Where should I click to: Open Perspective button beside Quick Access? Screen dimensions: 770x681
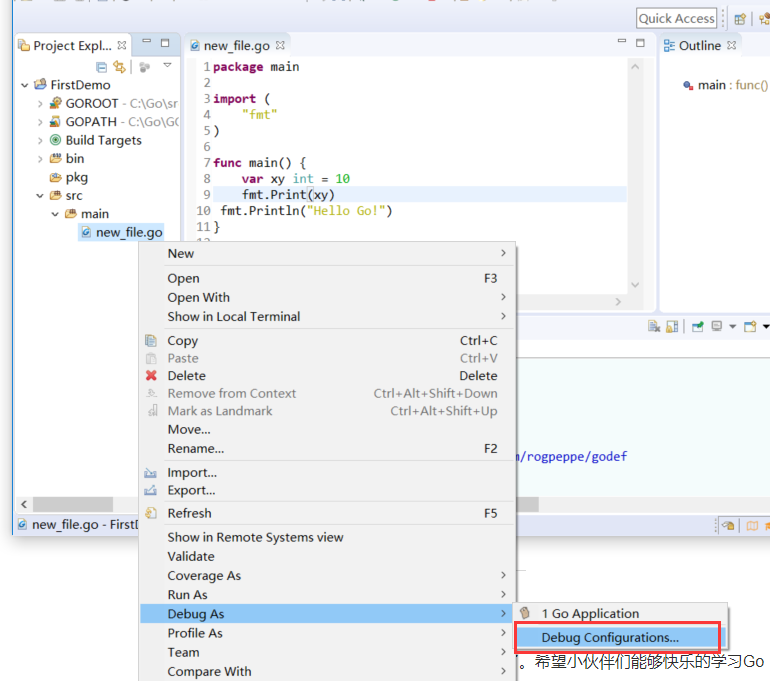coord(740,19)
